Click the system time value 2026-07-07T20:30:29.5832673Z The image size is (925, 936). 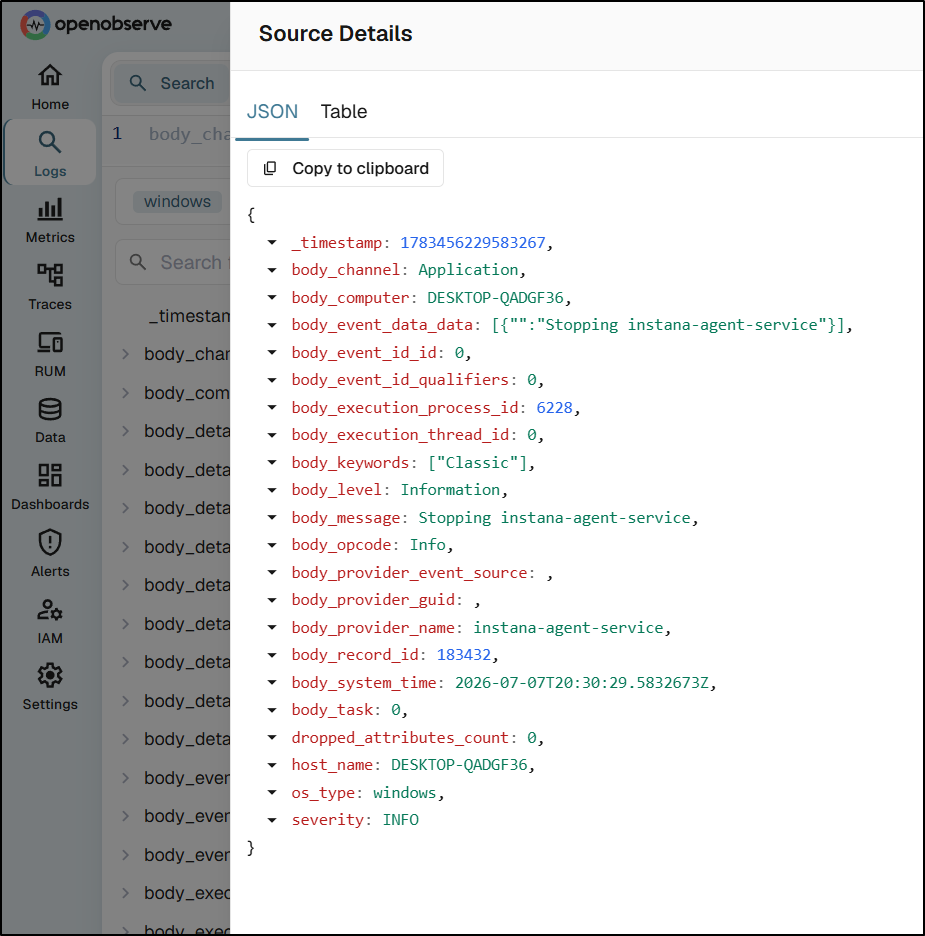[582, 682]
